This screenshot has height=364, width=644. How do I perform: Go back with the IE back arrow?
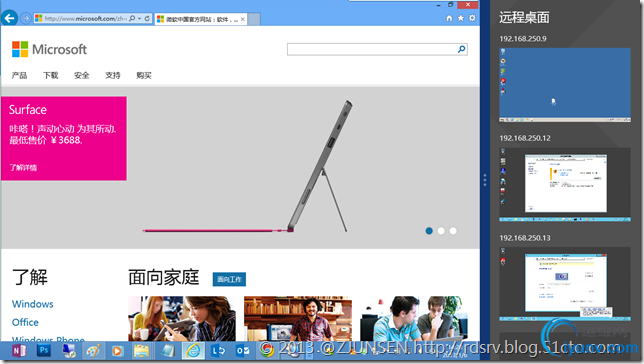click(x=9, y=18)
